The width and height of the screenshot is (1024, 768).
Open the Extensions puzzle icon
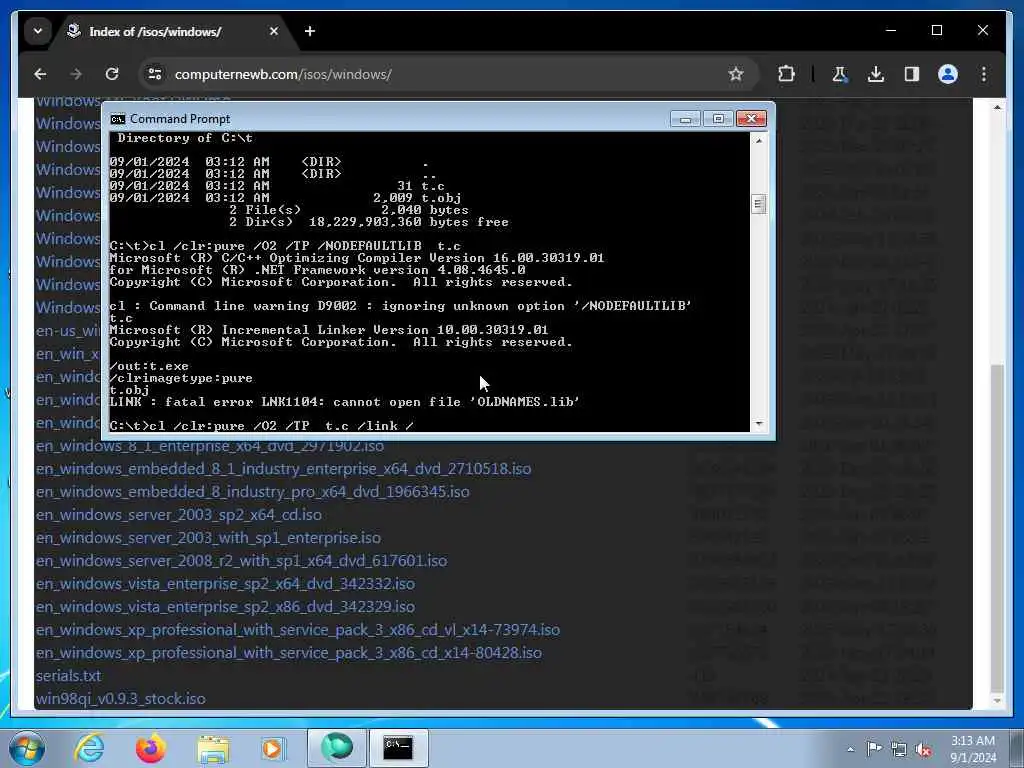pyautogui.click(x=786, y=74)
